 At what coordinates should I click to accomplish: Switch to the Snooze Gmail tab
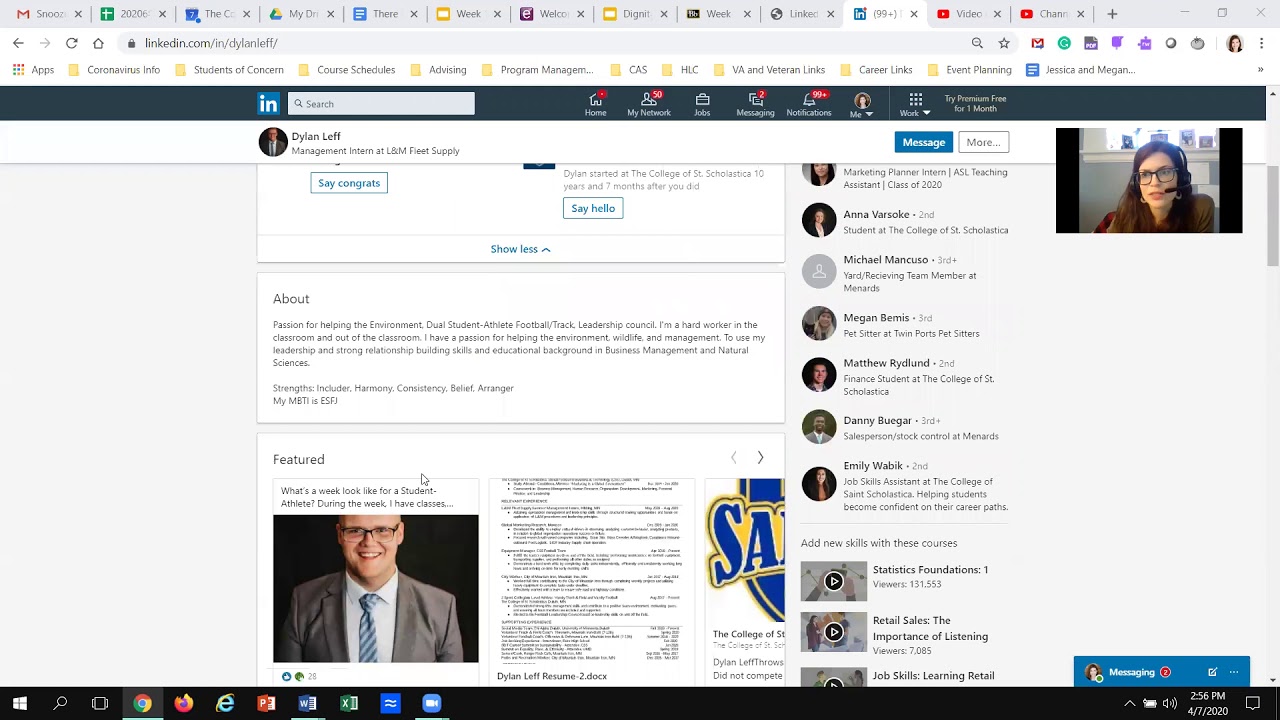pos(47,14)
